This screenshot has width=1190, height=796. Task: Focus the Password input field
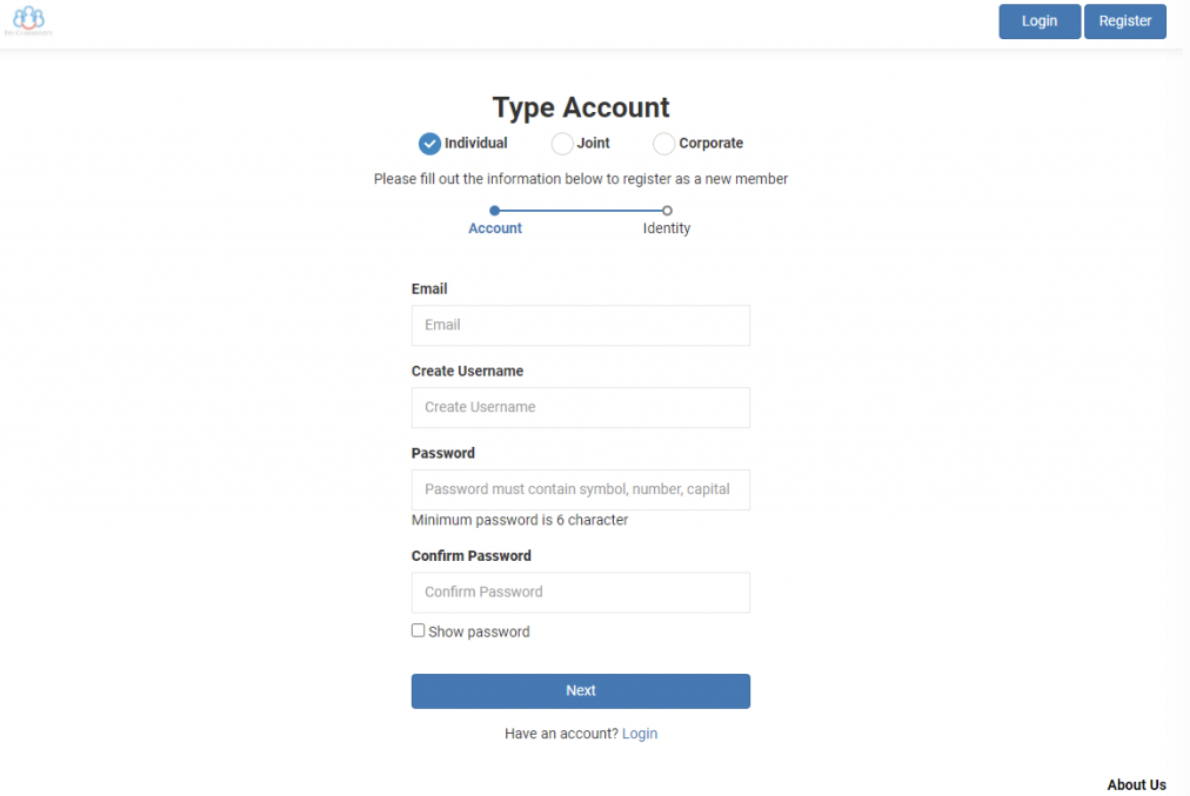pyautogui.click(x=580, y=490)
